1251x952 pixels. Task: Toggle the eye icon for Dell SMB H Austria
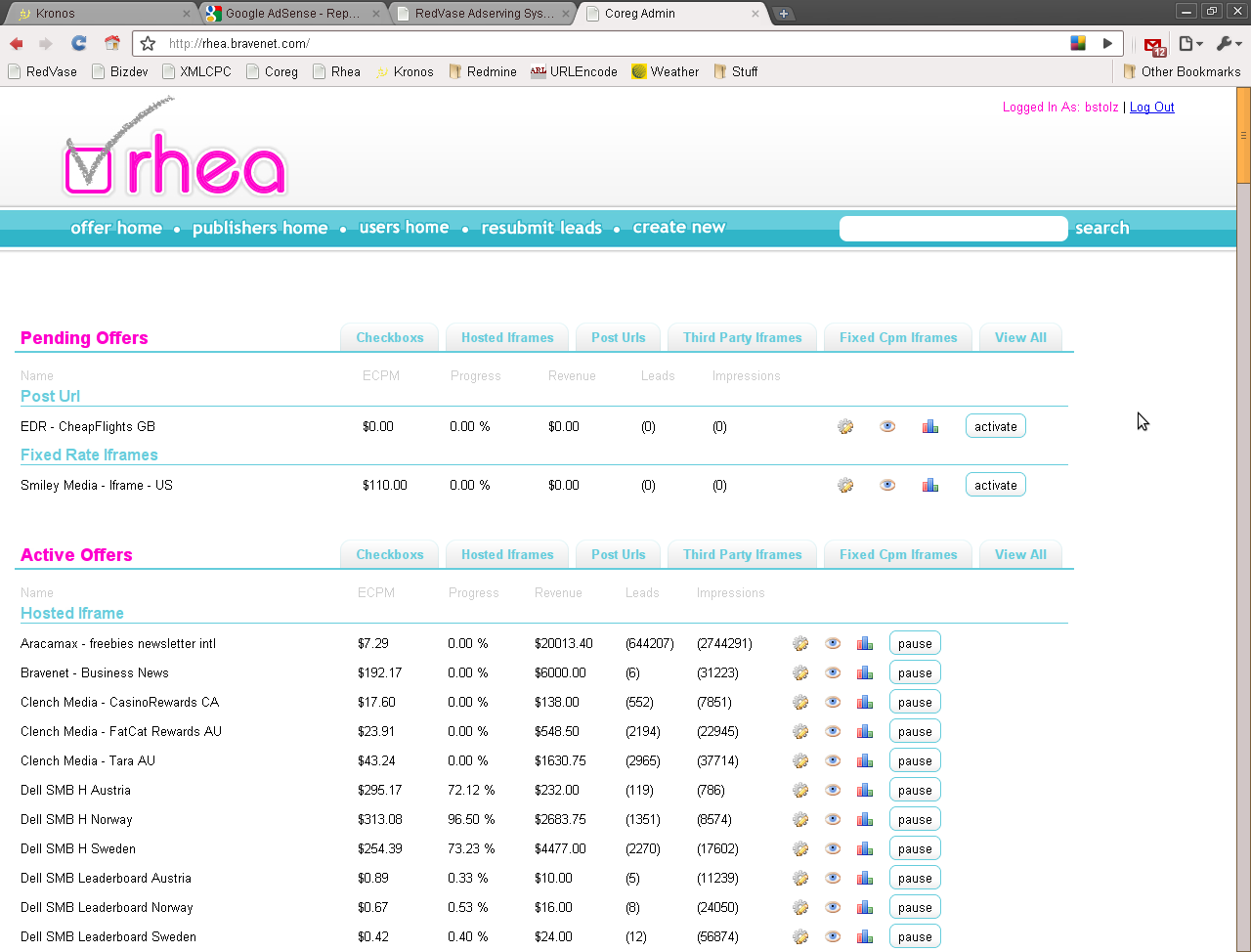833,791
